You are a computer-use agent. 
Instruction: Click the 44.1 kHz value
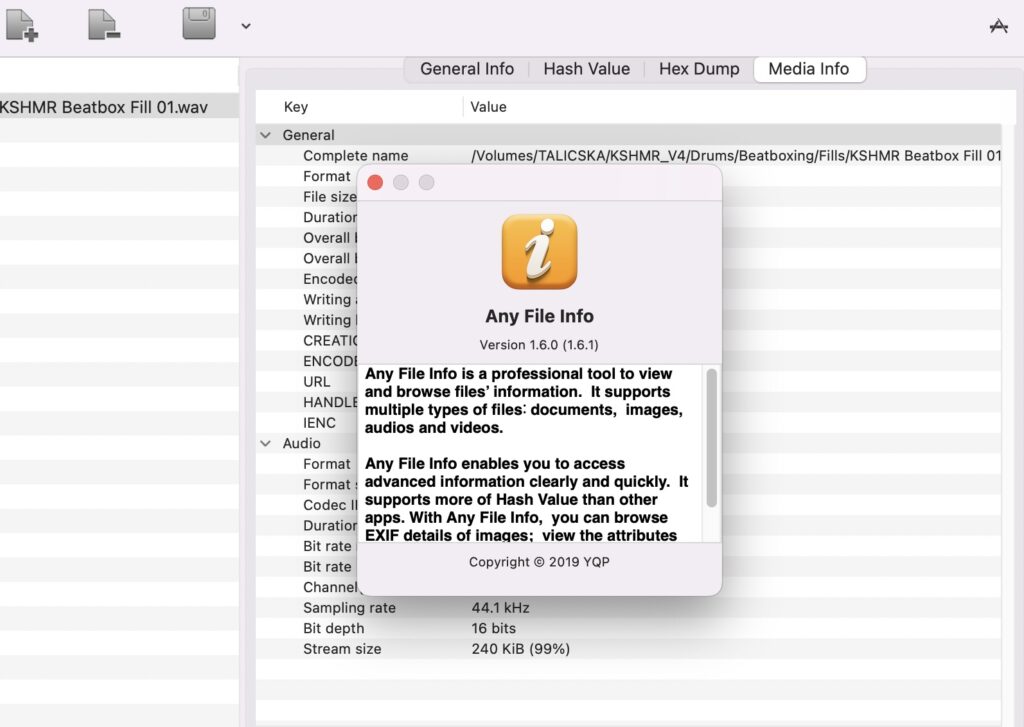(x=500, y=607)
